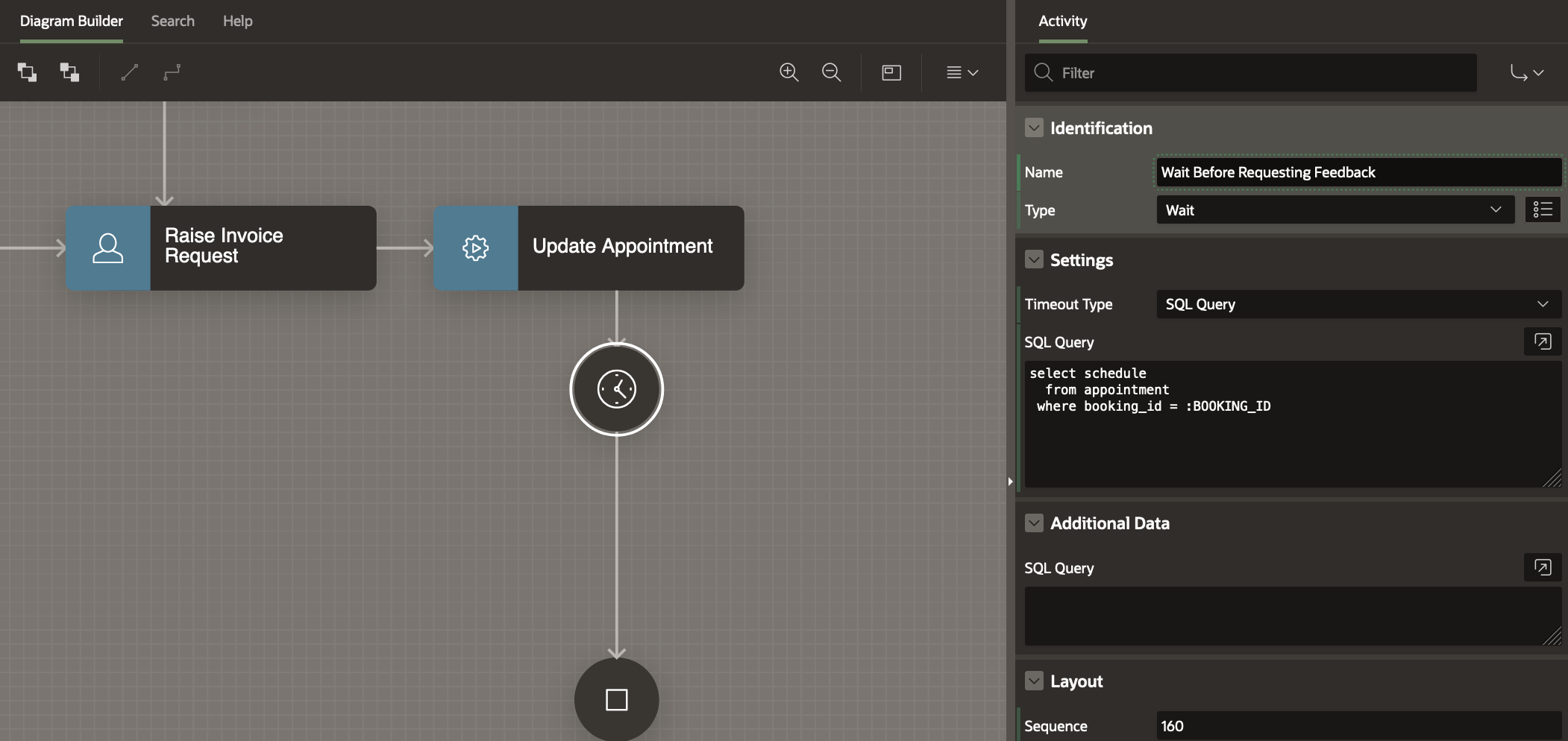Click the zoom out magnifier icon

click(x=831, y=72)
